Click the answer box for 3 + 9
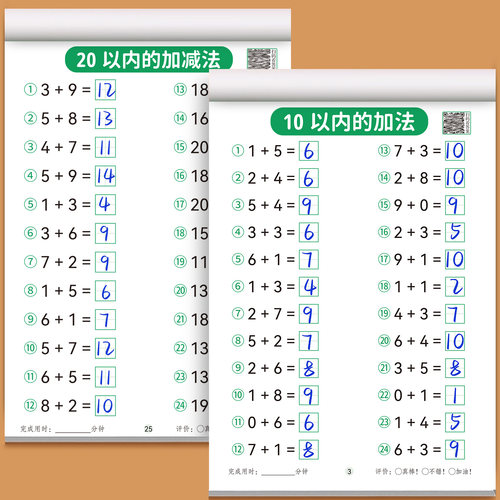Image resolution: width=500 pixels, height=500 pixels. [105, 90]
